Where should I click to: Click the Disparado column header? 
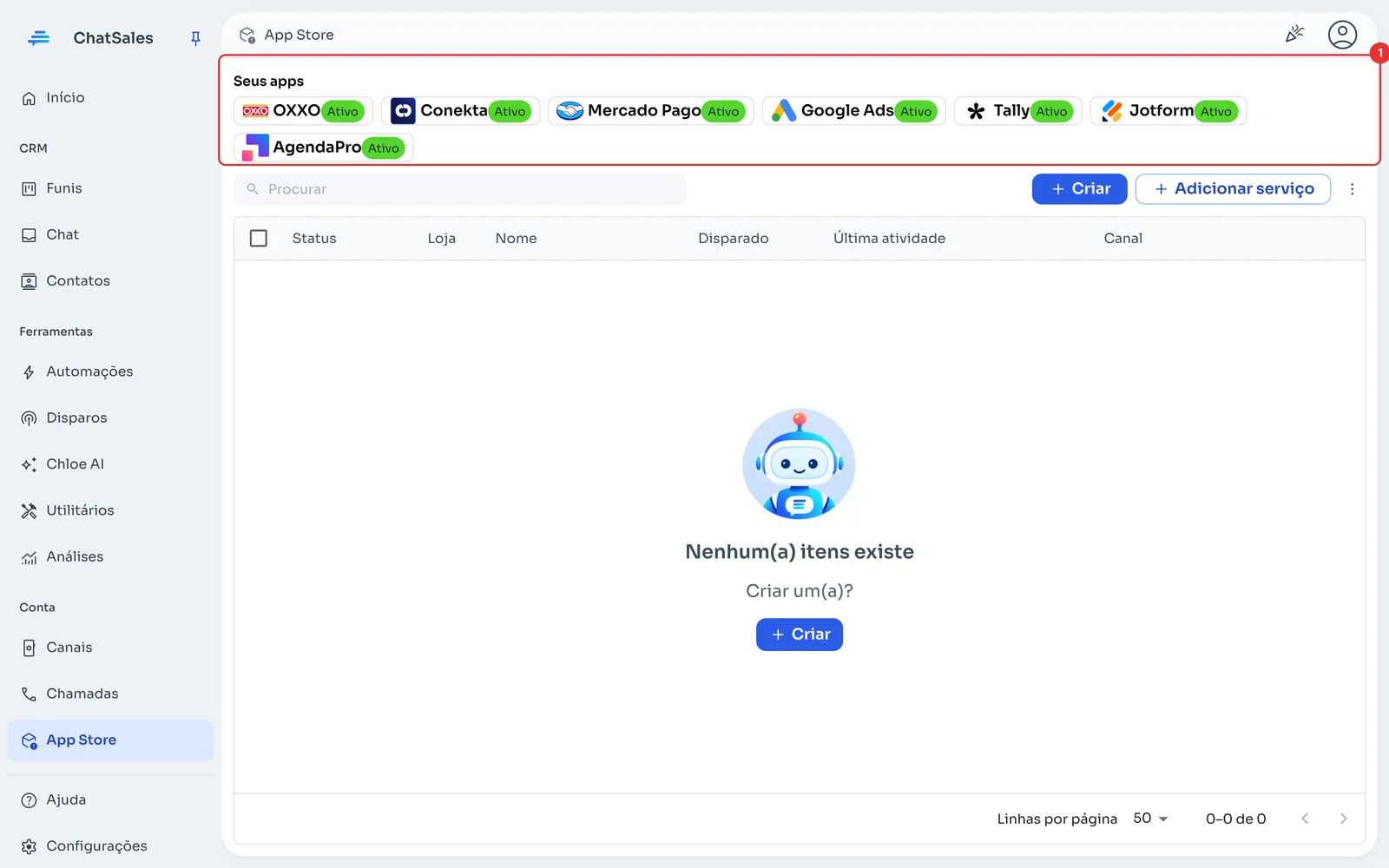734,239
